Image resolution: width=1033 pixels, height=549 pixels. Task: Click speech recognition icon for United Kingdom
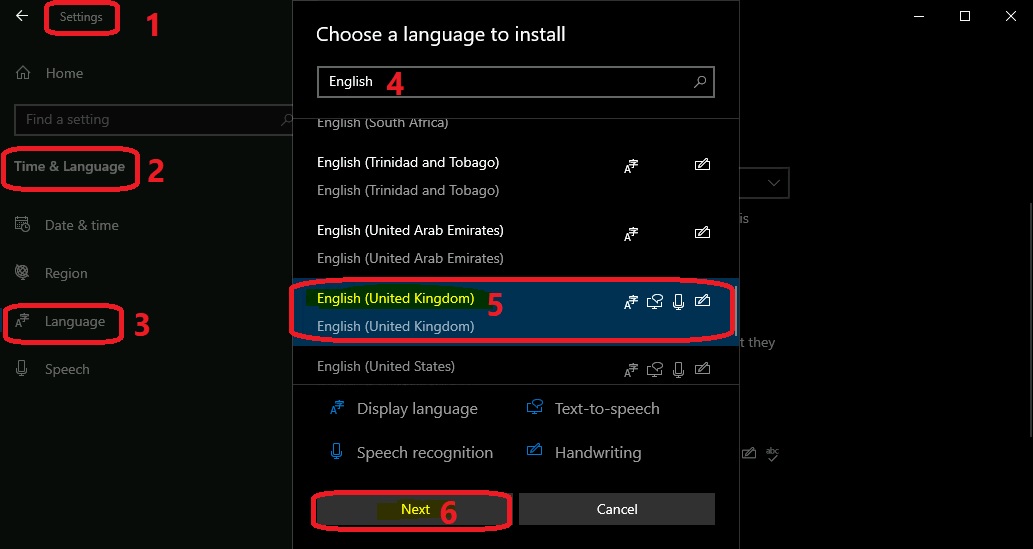point(679,302)
